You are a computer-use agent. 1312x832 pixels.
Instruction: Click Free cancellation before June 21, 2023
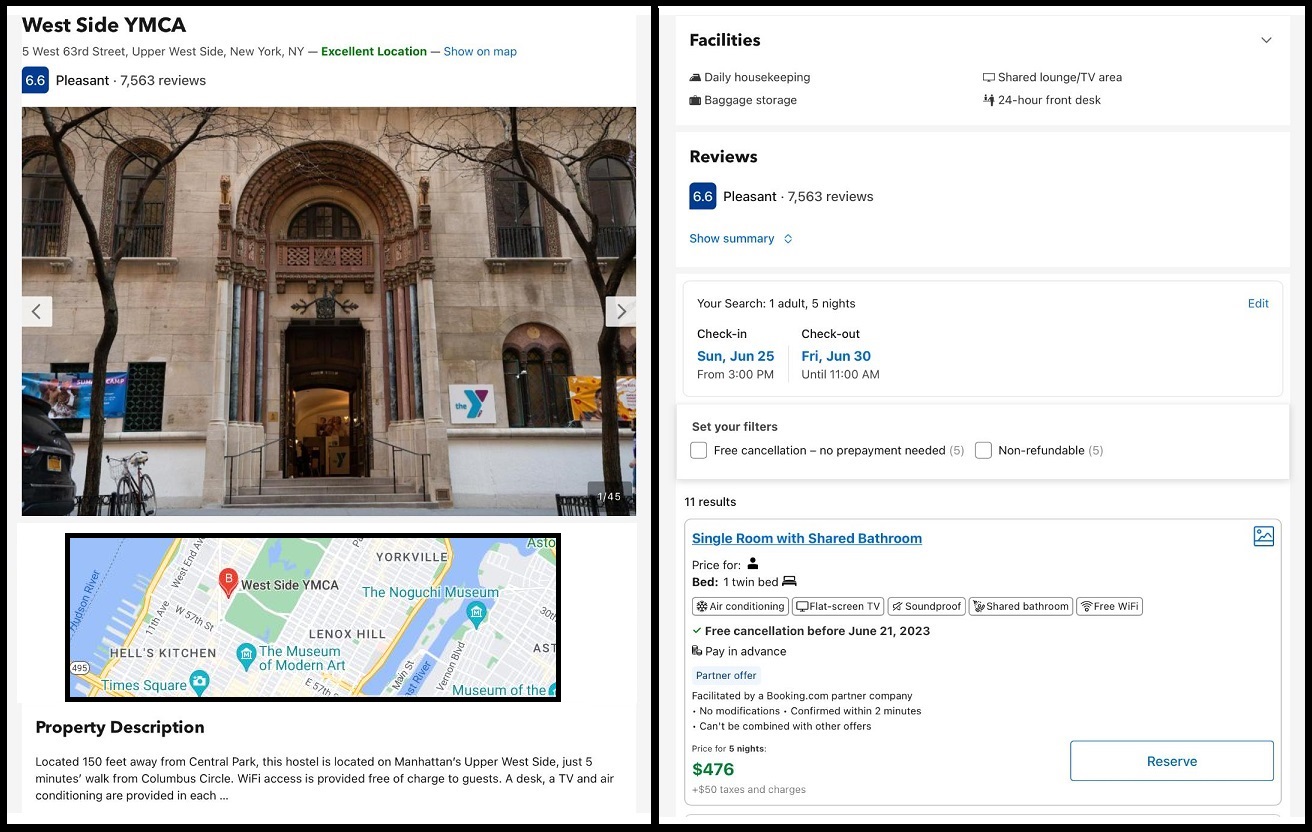817,631
